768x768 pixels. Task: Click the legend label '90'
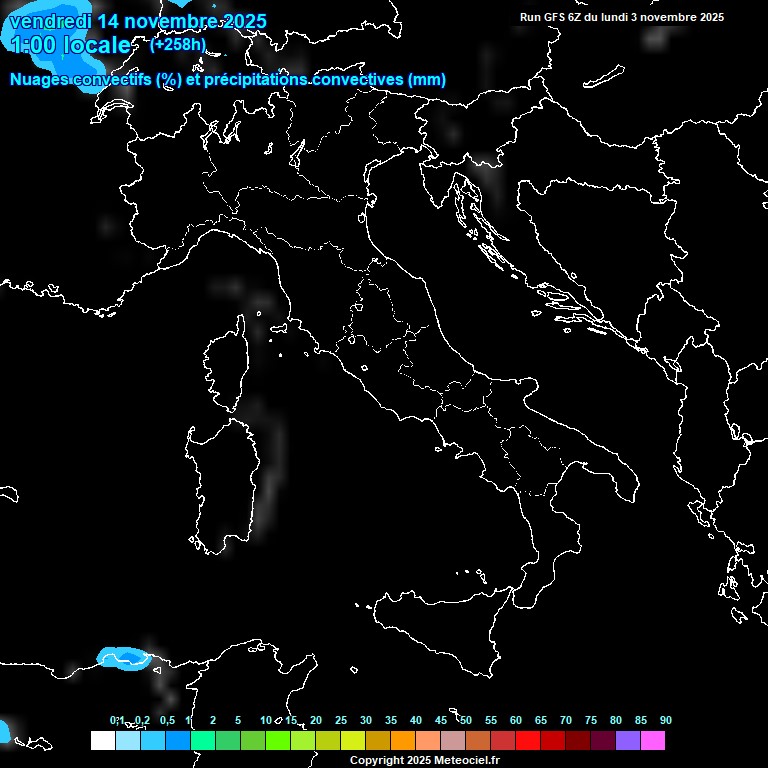coord(666,720)
